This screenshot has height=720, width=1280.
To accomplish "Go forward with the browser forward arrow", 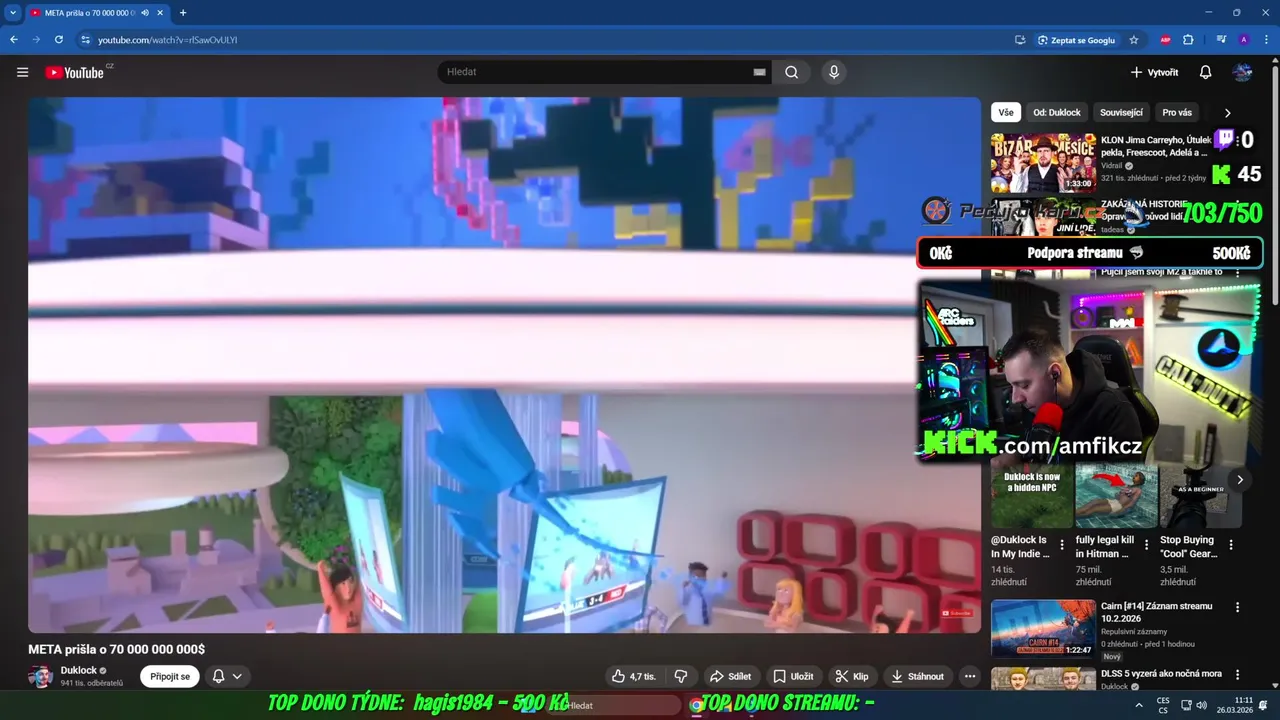I will [x=36, y=40].
